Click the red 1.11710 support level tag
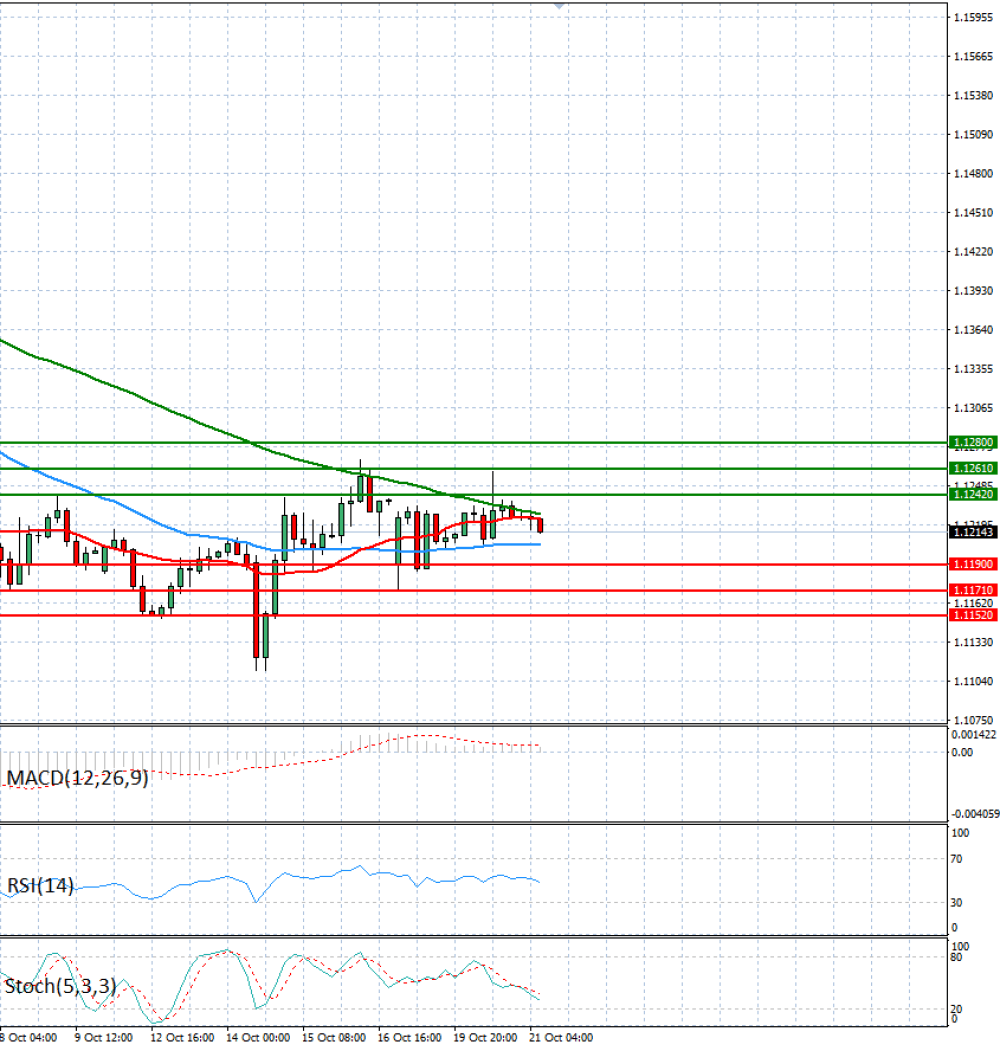 click(973, 590)
